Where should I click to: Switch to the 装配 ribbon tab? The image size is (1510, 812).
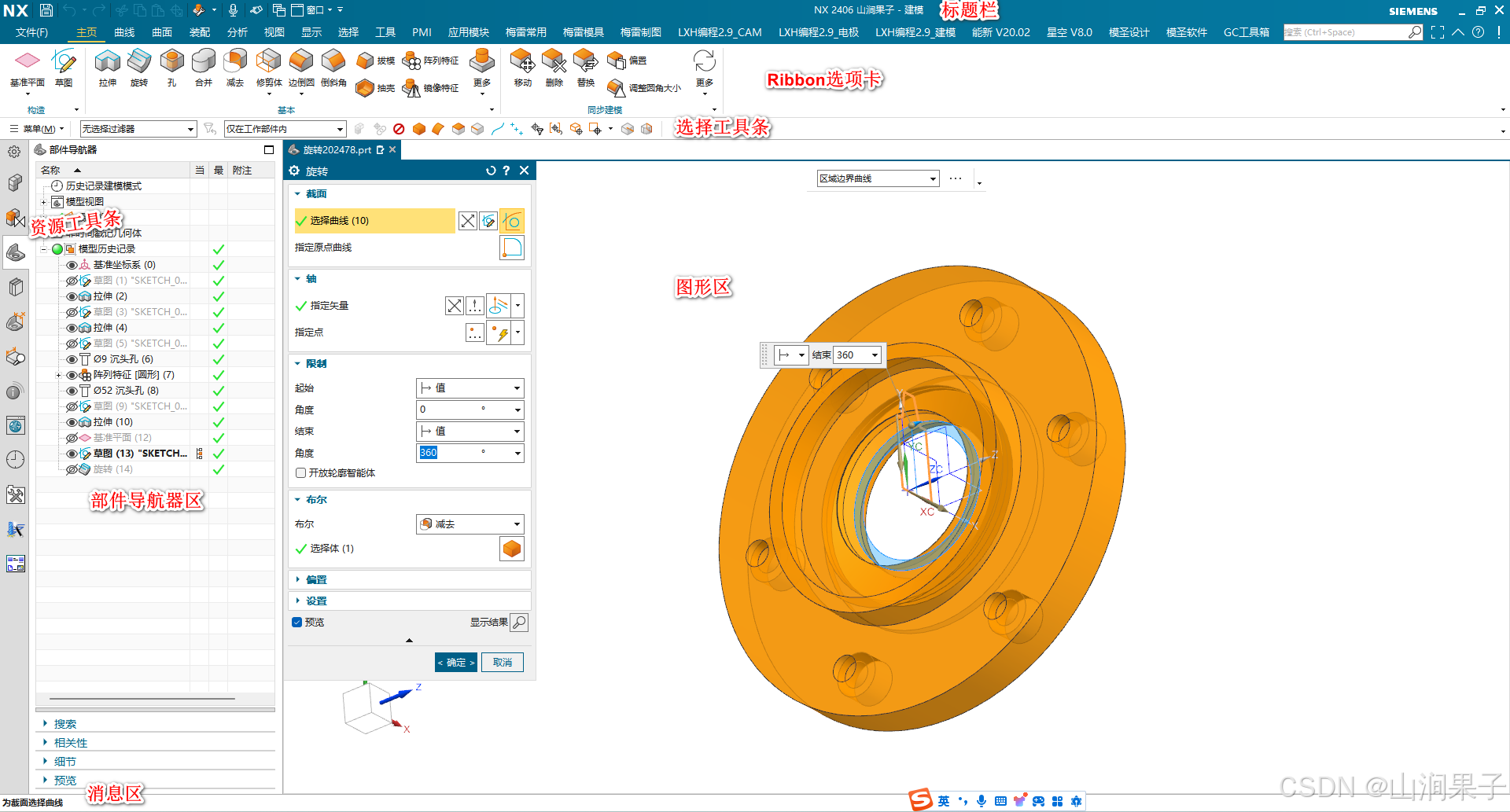(200, 32)
